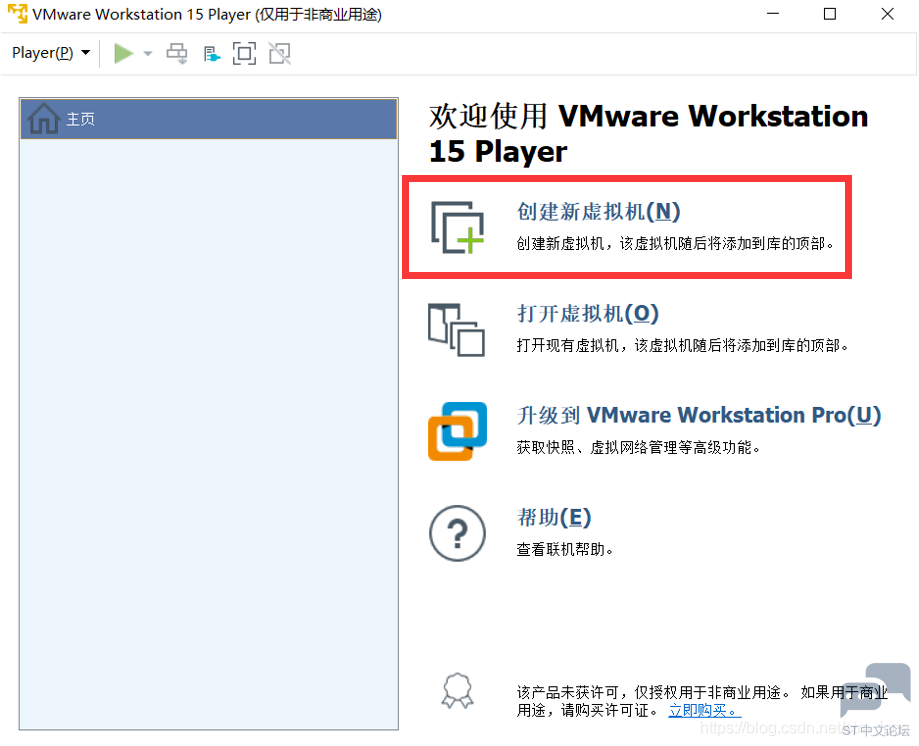Maximize the VMware Player window

pos(830,13)
